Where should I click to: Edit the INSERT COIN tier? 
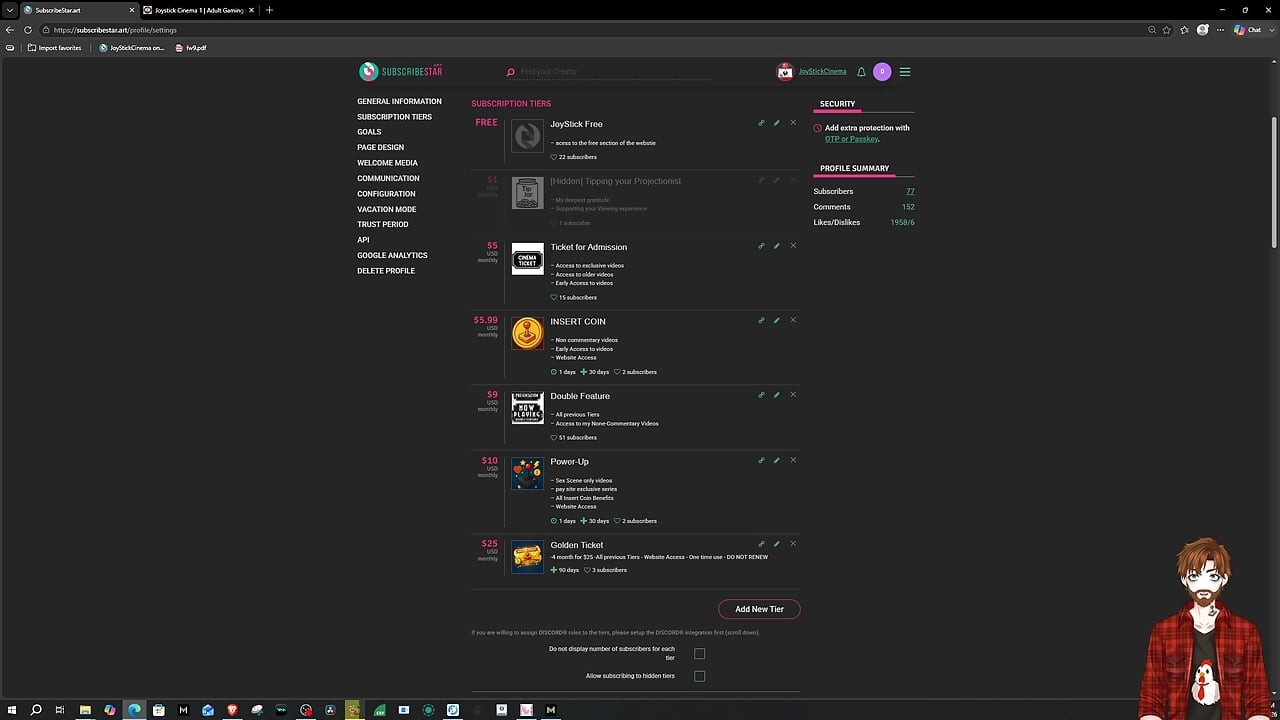pos(777,320)
